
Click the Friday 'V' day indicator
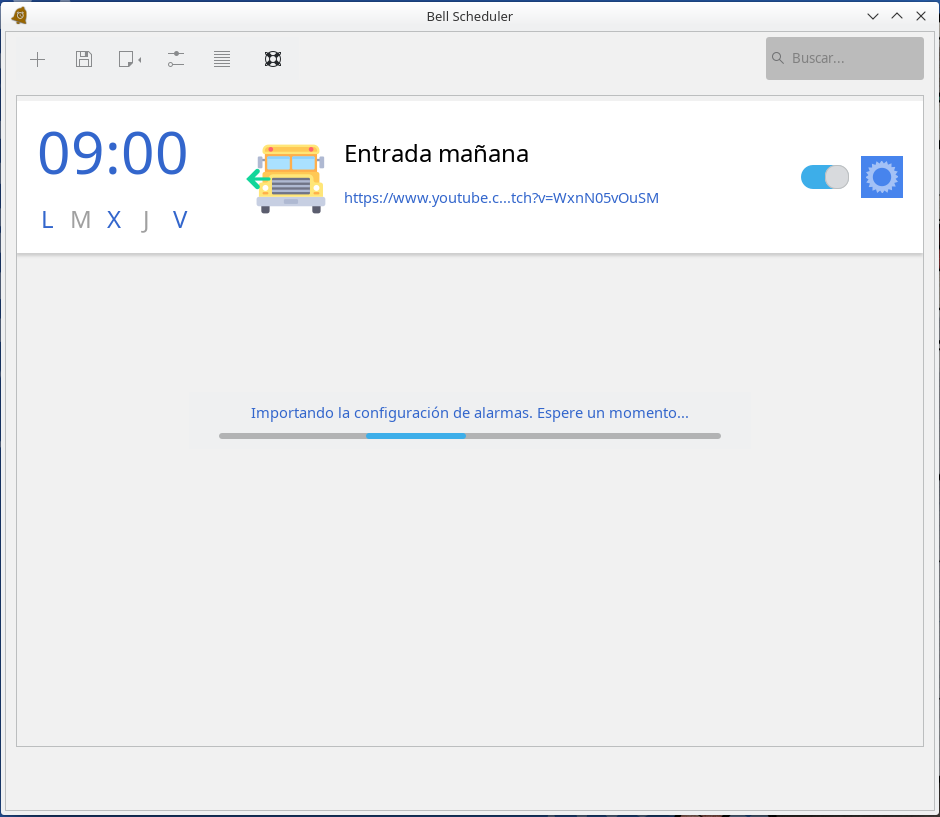pos(180,220)
